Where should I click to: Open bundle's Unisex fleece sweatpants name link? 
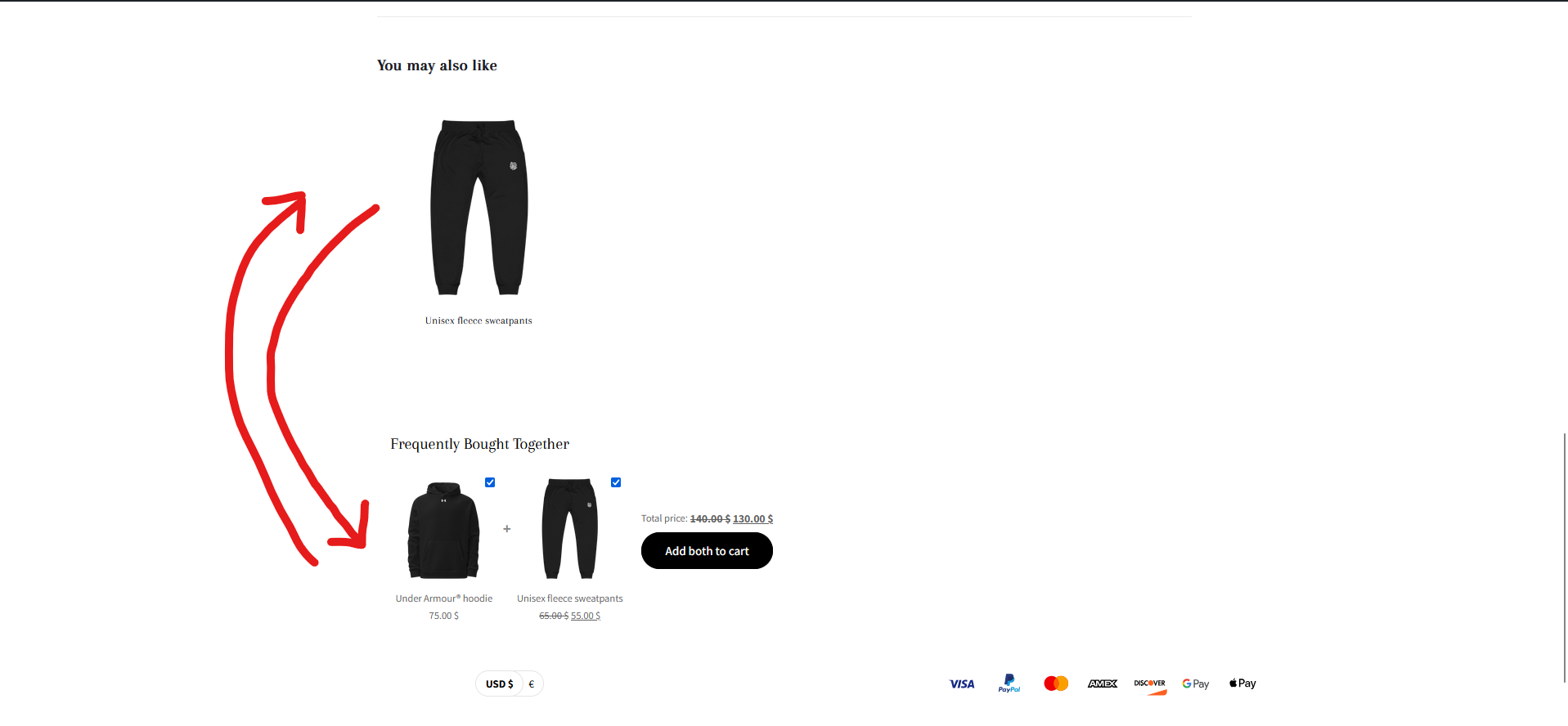tap(570, 598)
